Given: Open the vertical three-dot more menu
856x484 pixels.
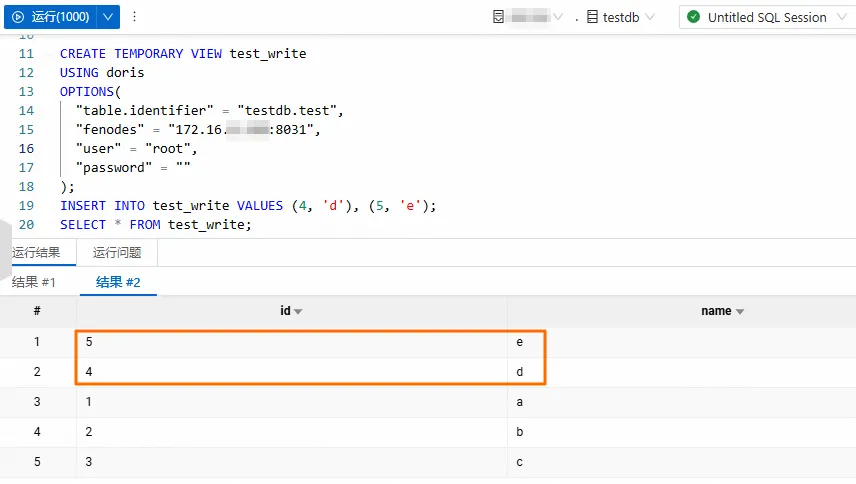Looking at the screenshot, I should tap(135, 17).
